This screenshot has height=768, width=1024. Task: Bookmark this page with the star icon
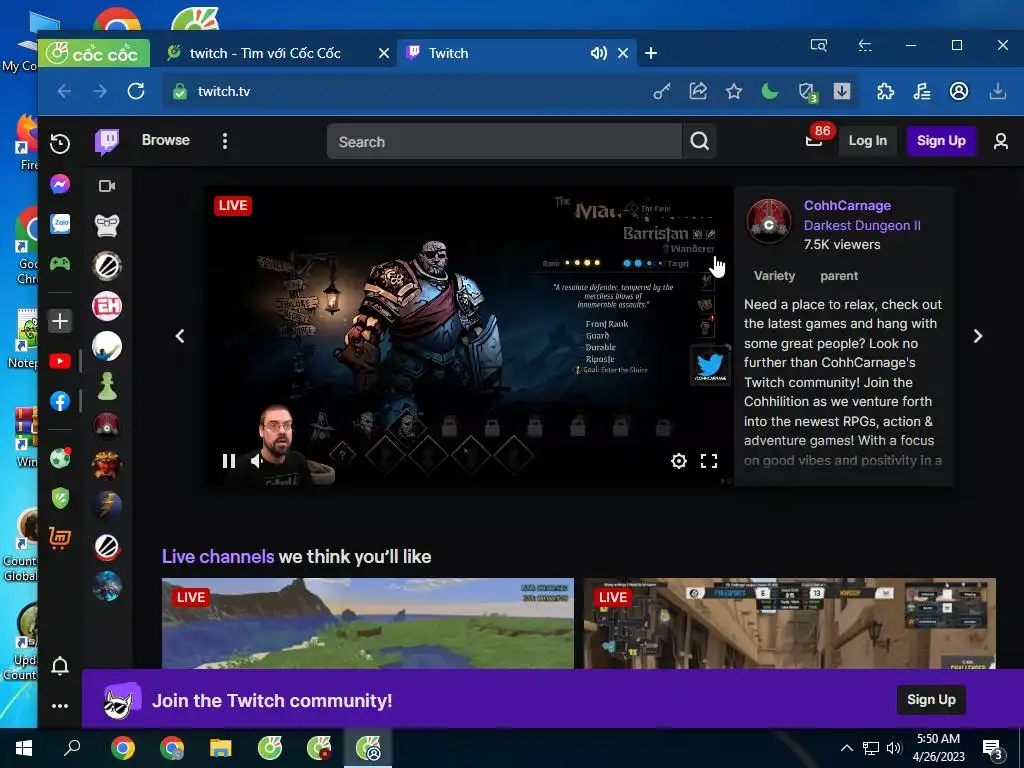(733, 91)
